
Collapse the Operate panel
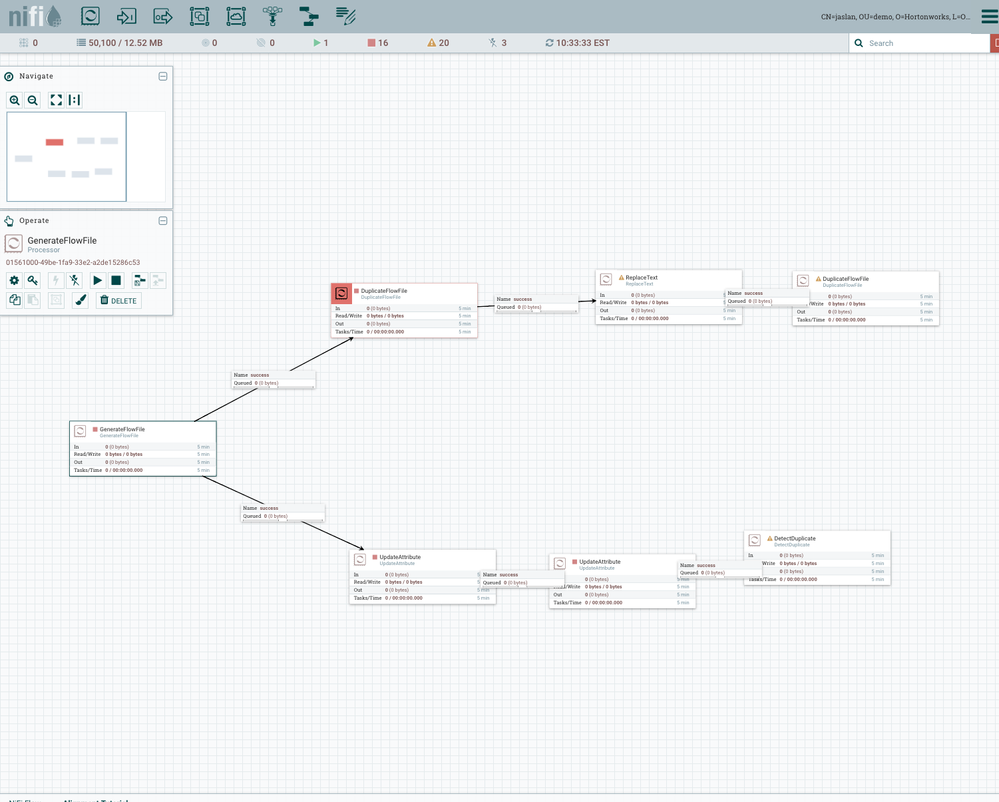click(x=163, y=221)
